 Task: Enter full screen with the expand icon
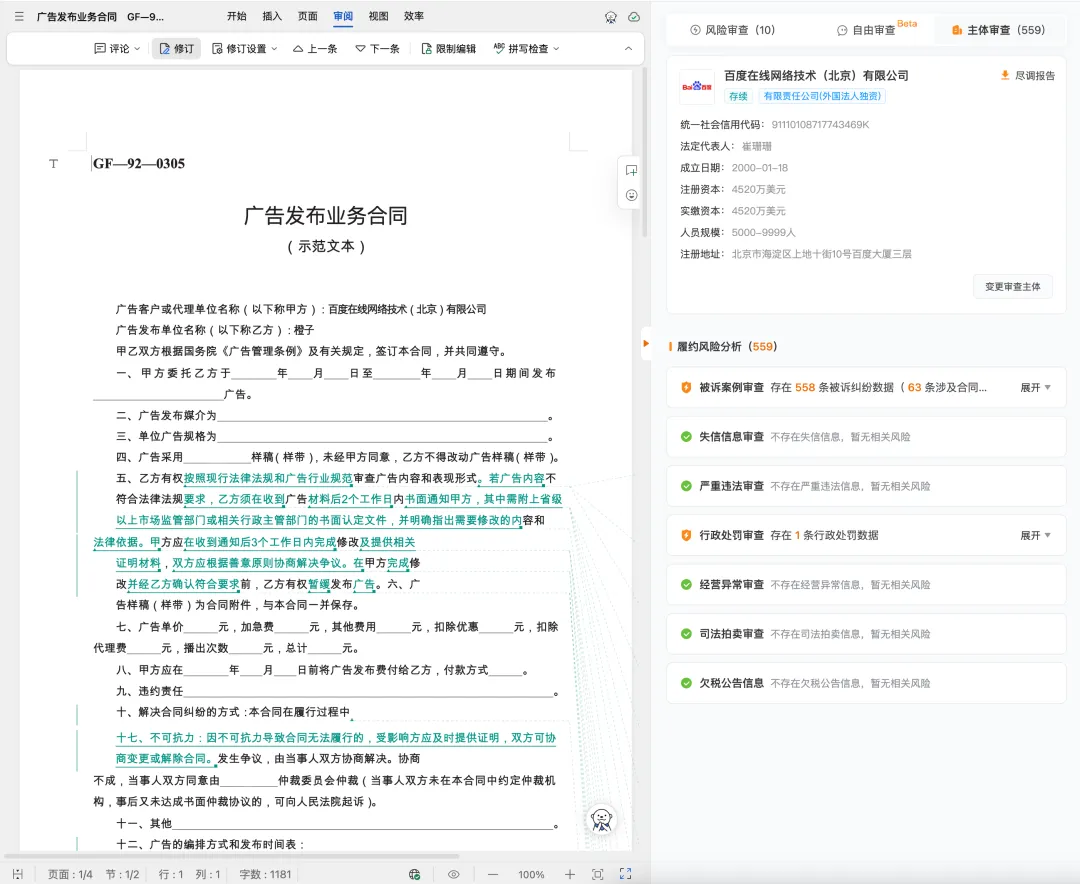(x=625, y=874)
